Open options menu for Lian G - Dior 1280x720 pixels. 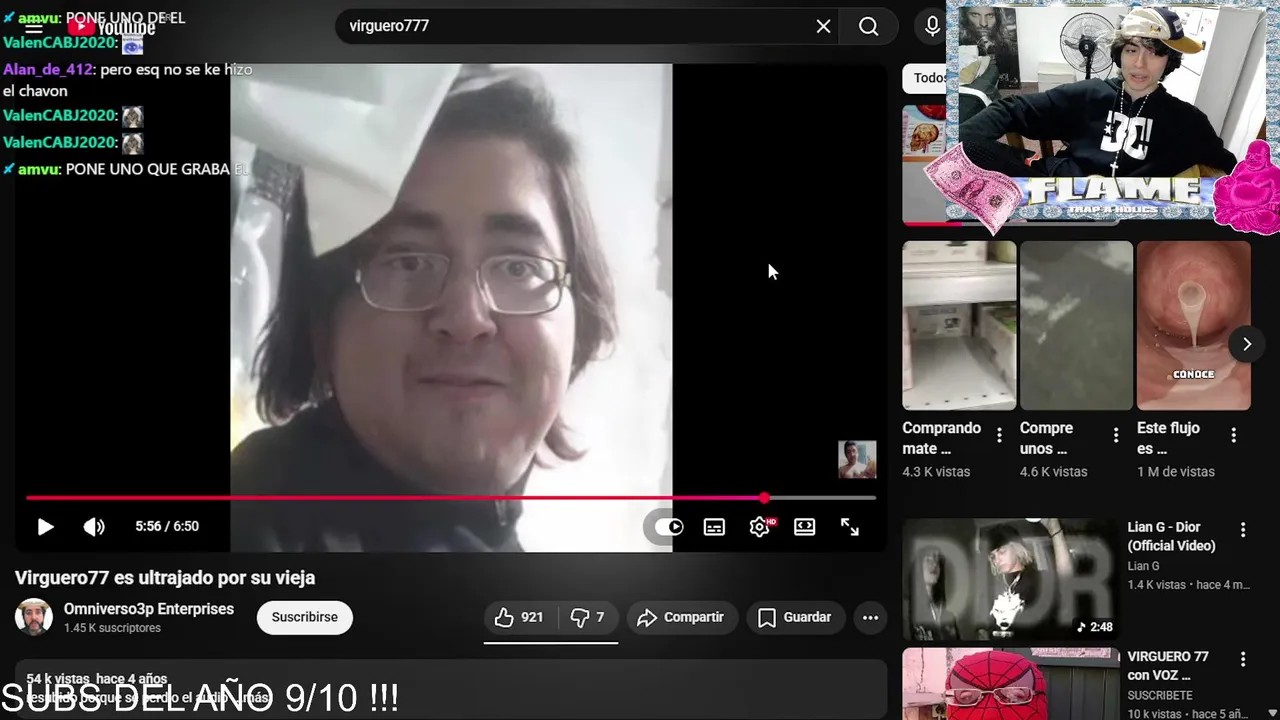click(1243, 530)
